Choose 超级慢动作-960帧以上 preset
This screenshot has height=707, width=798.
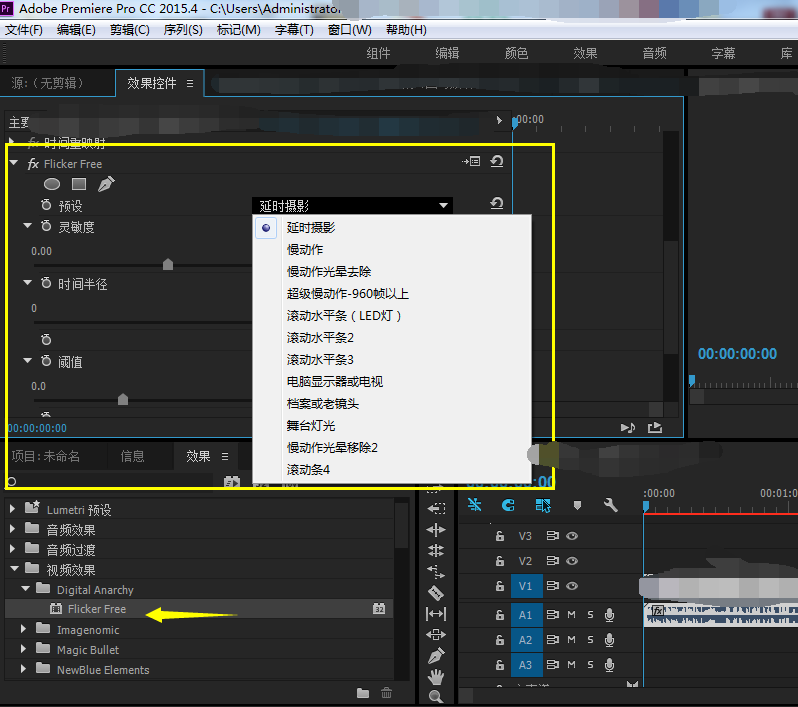pyautogui.click(x=348, y=294)
